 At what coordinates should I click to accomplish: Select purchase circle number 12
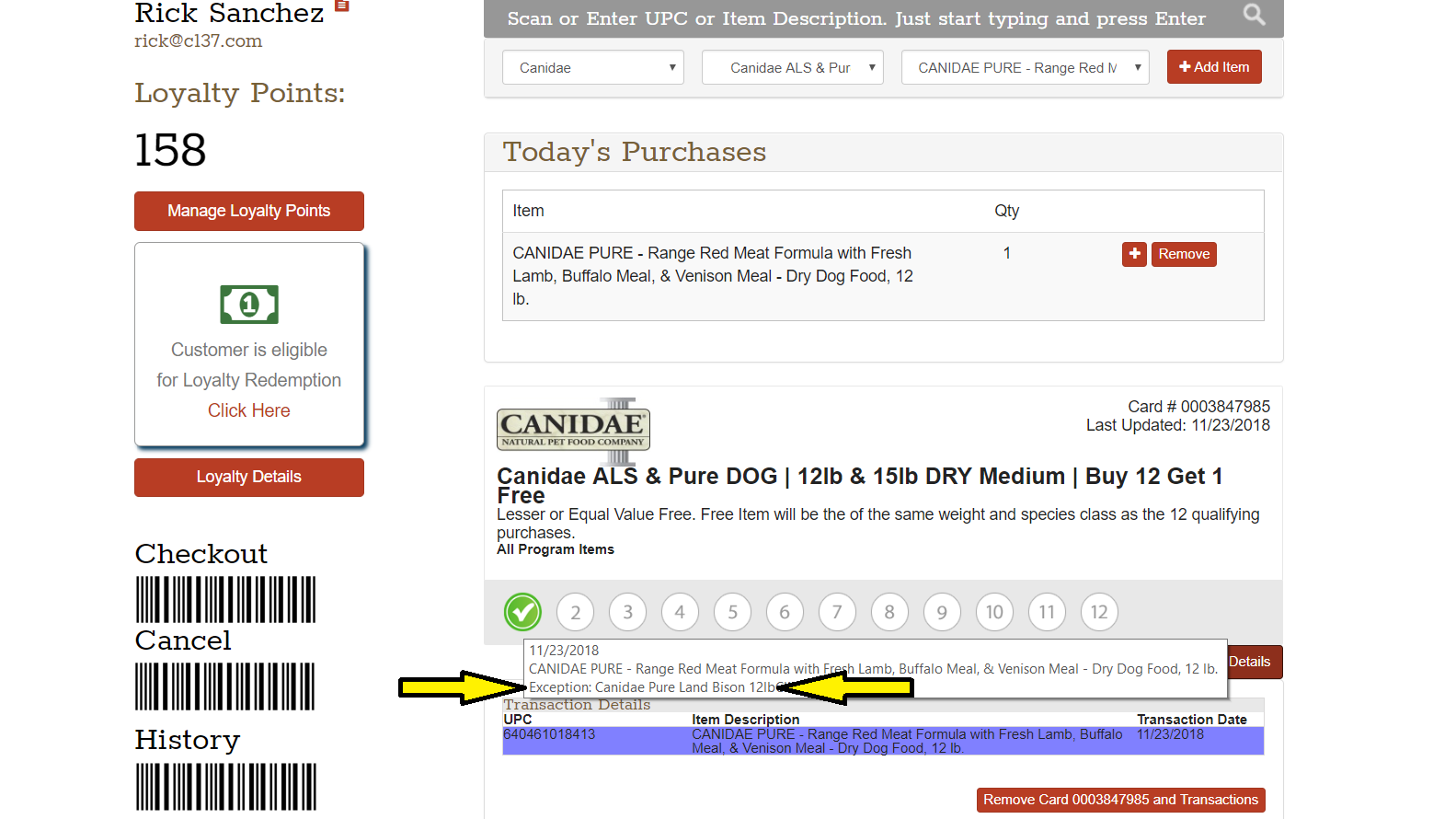click(x=1100, y=612)
